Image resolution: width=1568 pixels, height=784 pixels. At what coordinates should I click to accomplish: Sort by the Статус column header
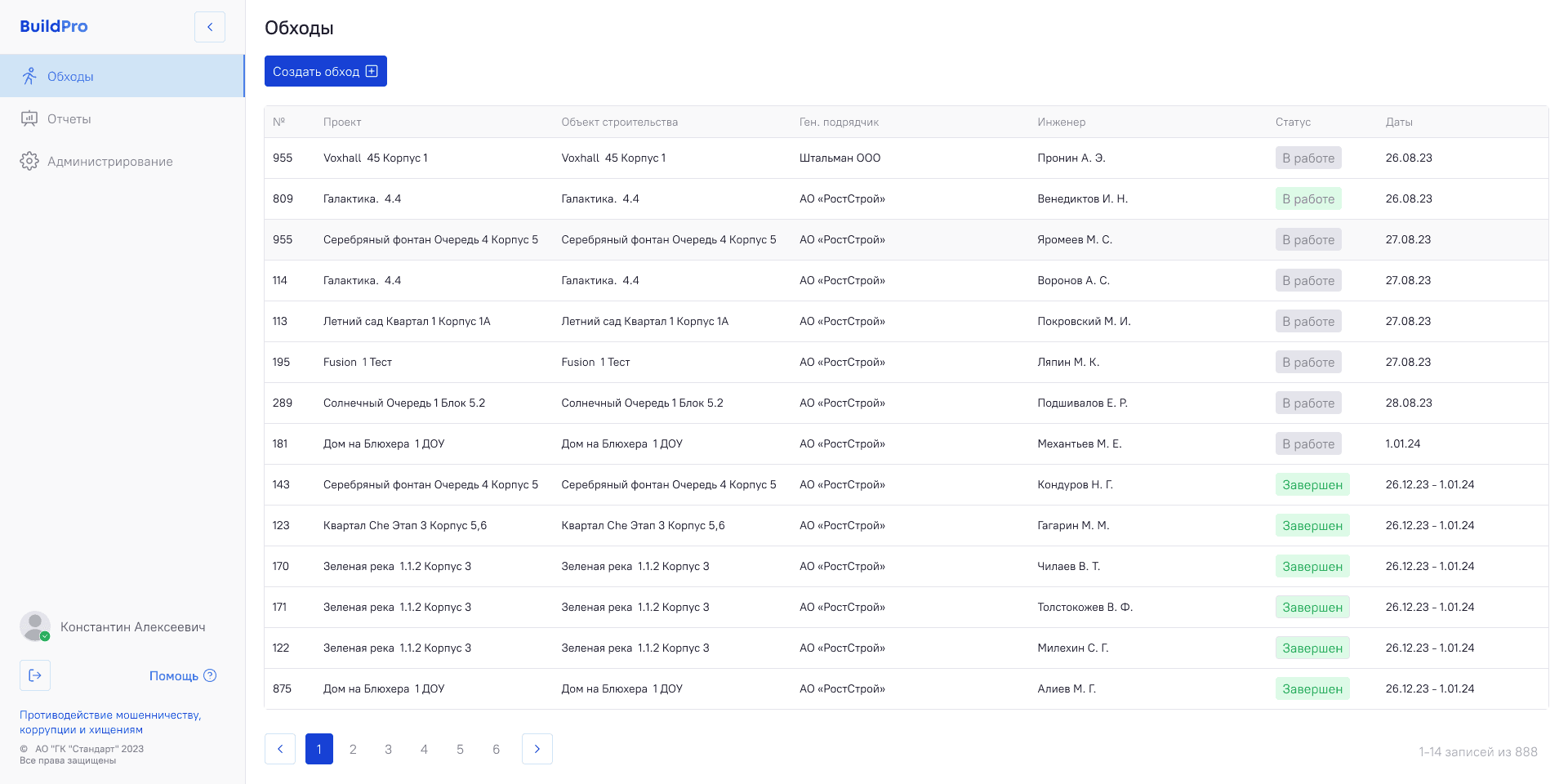[x=1293, y=122]
